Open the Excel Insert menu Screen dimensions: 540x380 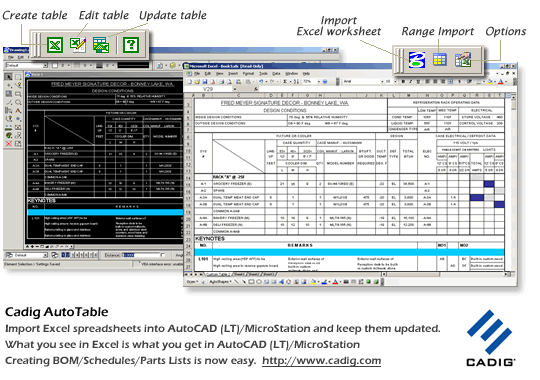(x=233, y=74)
